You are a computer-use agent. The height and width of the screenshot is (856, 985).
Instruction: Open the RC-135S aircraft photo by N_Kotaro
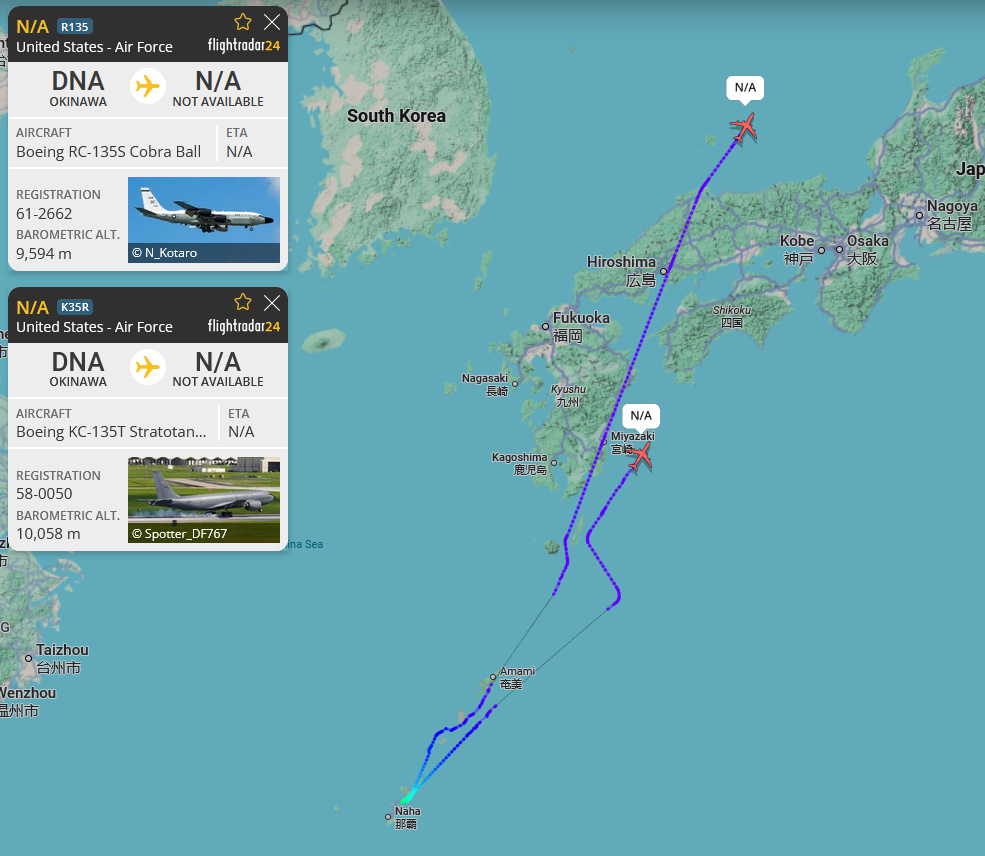pyautogui.click(x=204, y=220)
